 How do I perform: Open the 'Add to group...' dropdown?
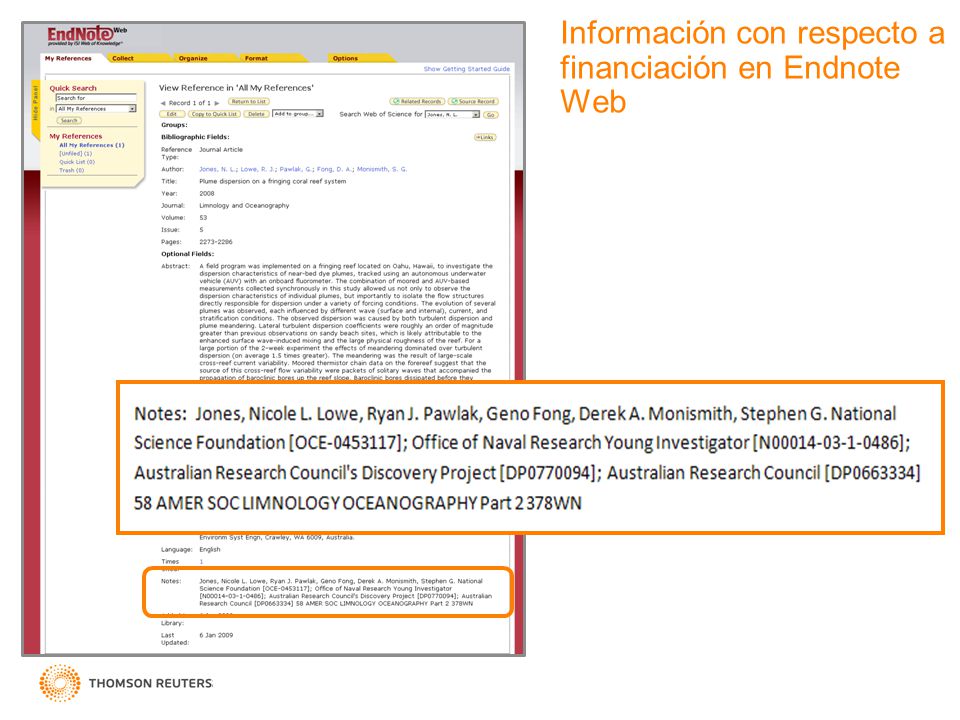click(298, 114)
